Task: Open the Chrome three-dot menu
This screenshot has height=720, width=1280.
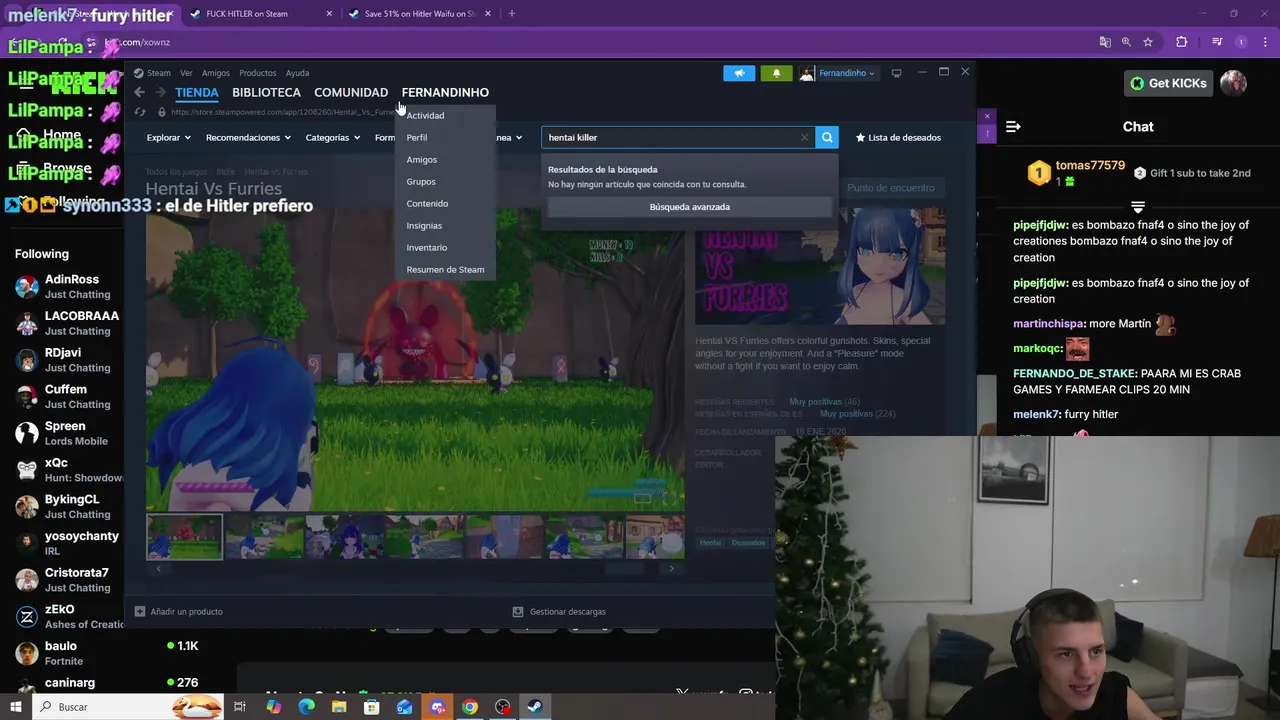Action: coord(1263,42)
